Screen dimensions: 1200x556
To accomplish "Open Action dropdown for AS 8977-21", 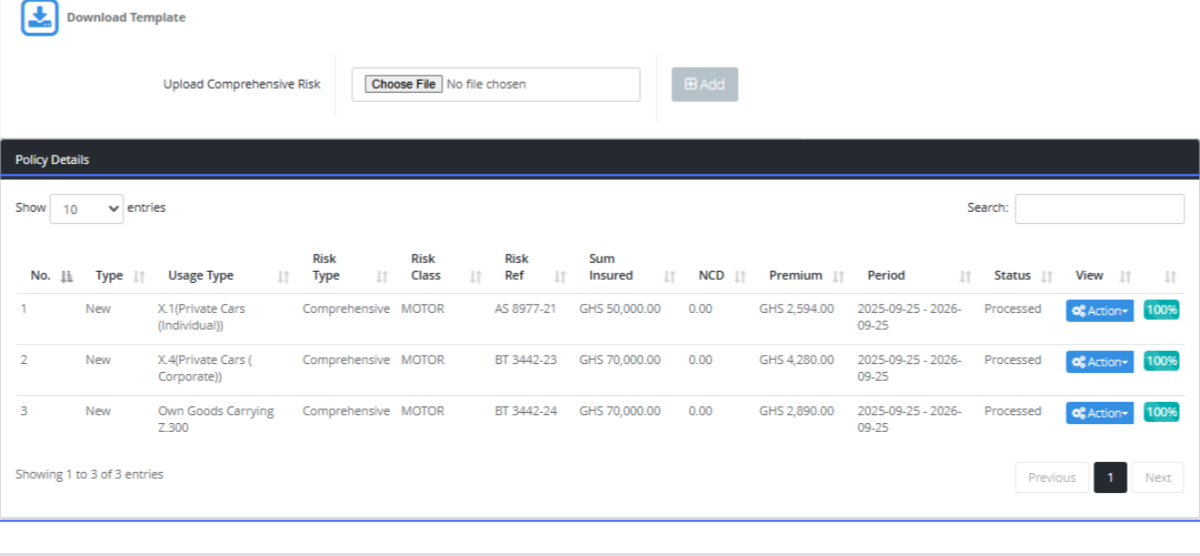I will tap(1099, 311).
